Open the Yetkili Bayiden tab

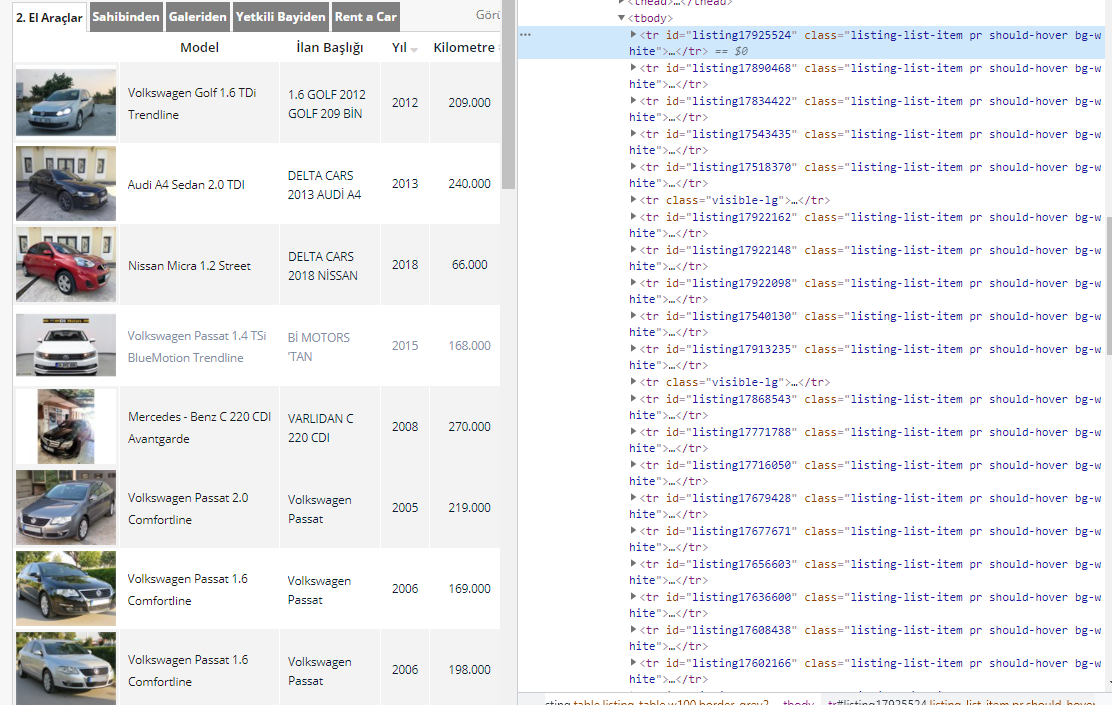tap(281, 17)
